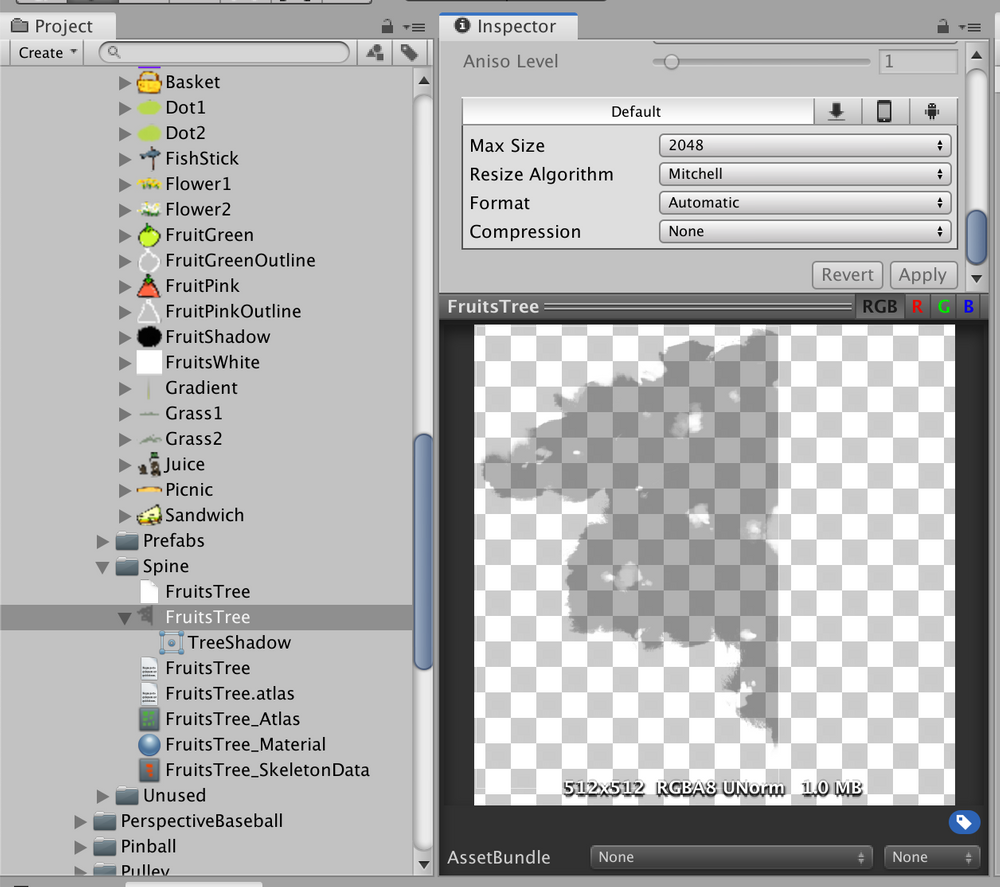Click the label filter icon beside the search bar
This screenshot has height=887, width=1000.
pyautogui.click(x=410, y=52)
